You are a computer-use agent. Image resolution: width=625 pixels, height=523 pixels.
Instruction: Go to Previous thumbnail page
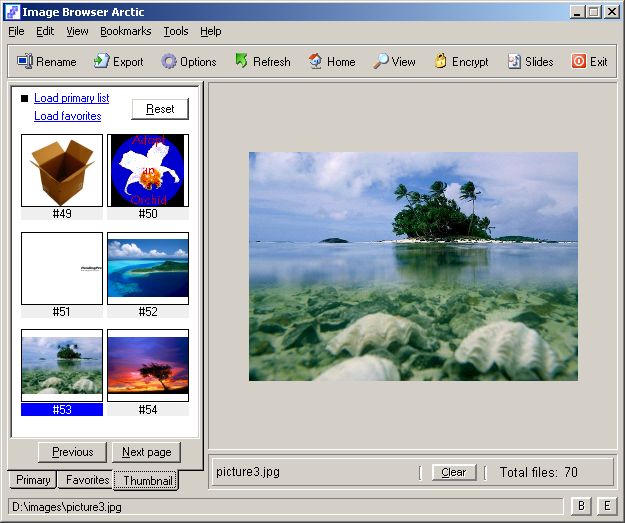(x=73, y=452)
